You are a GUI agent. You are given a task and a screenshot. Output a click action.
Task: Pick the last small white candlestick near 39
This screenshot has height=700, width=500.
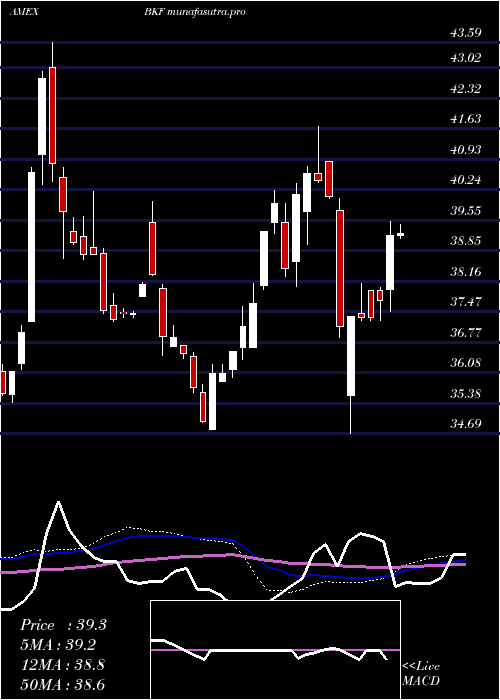[400, 234]
